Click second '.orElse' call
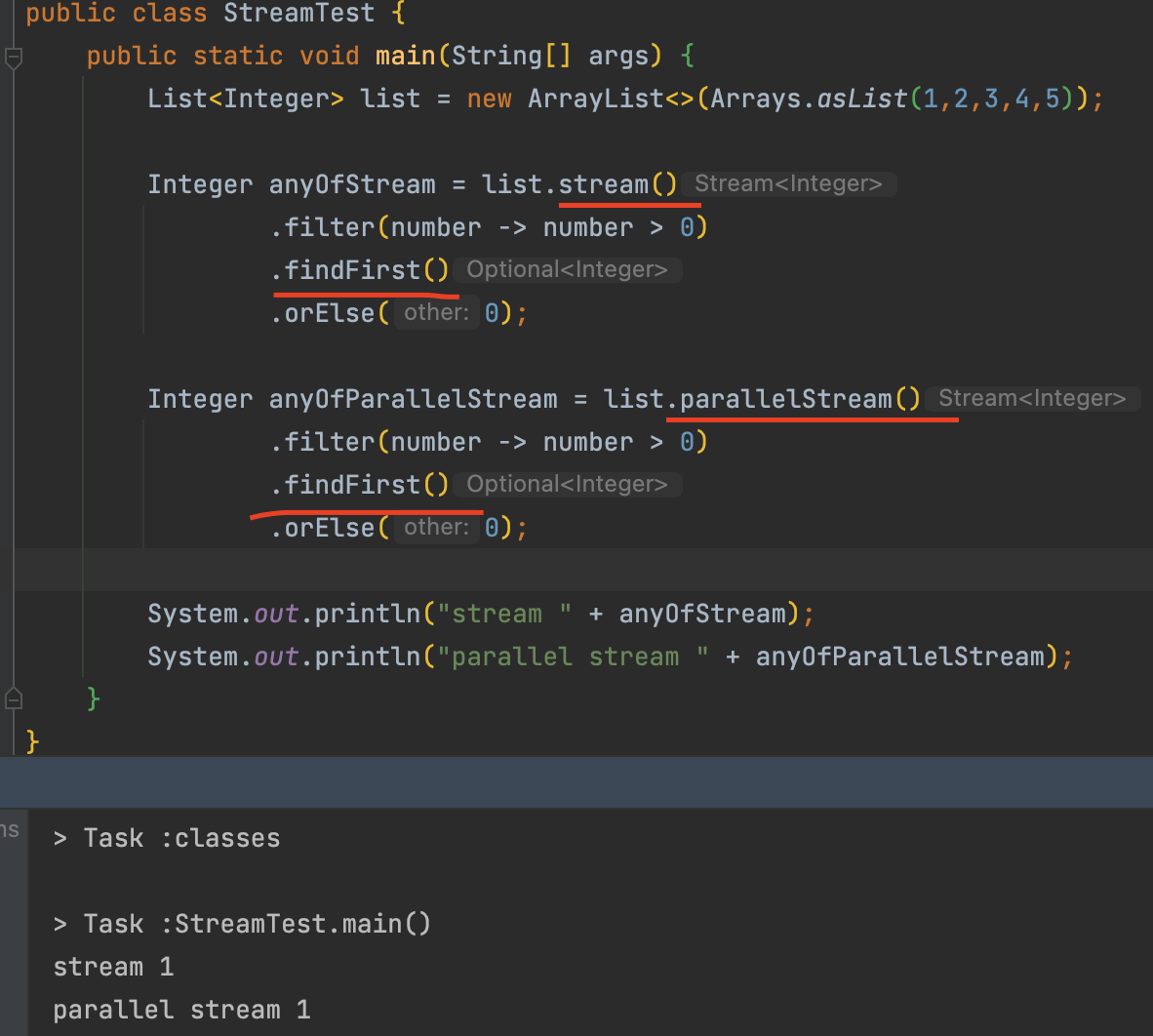 (x=323, y=528)
